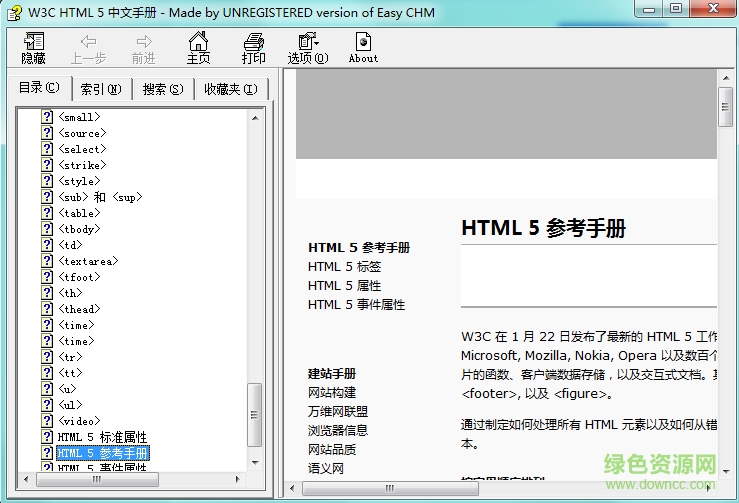Click the help icon beside HTML 5 标准属性
Image resolution: width=739 pixels, height=503 pixels.
click(x=47, y=437)
